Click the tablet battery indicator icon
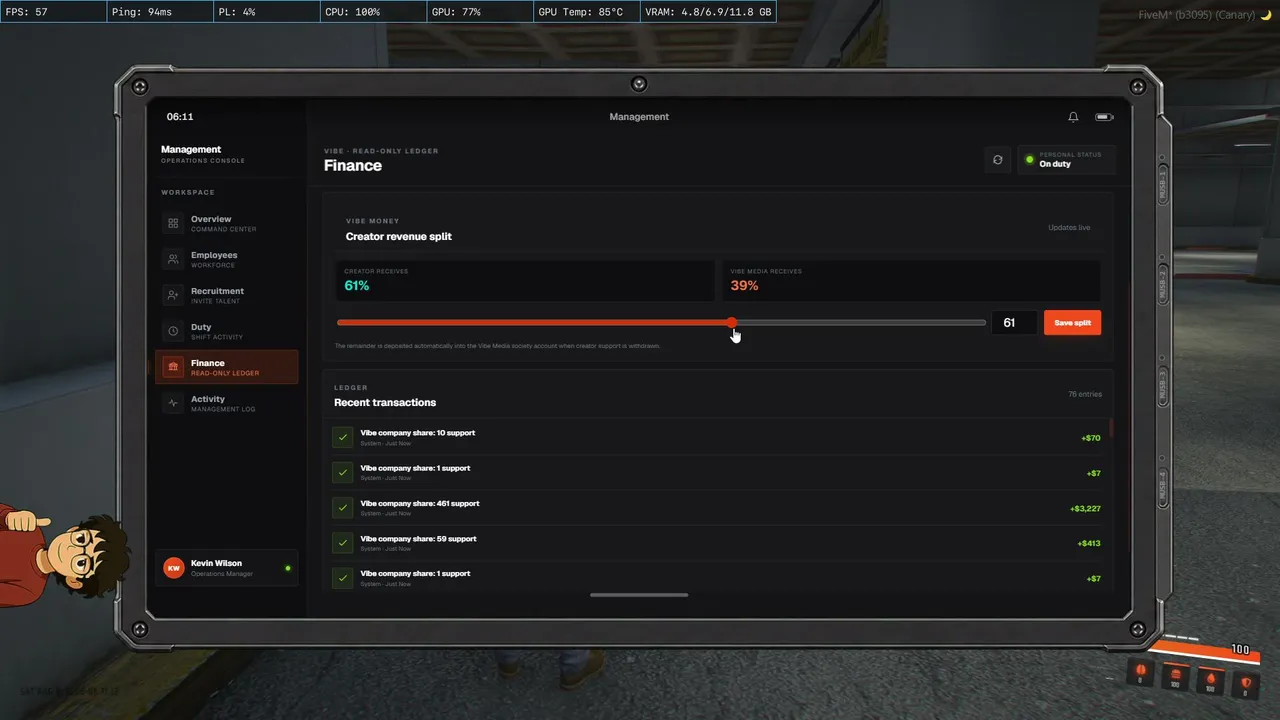This screenshot has height=720, width=1280. coord(1104,117)
